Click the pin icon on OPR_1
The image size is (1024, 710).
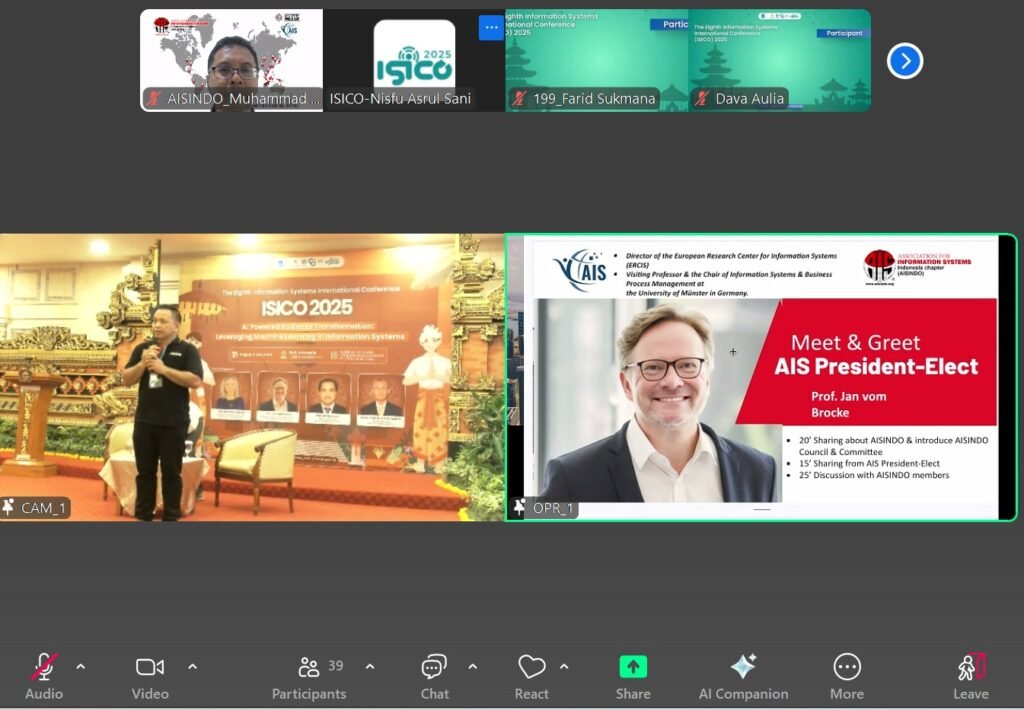[520, 507]
